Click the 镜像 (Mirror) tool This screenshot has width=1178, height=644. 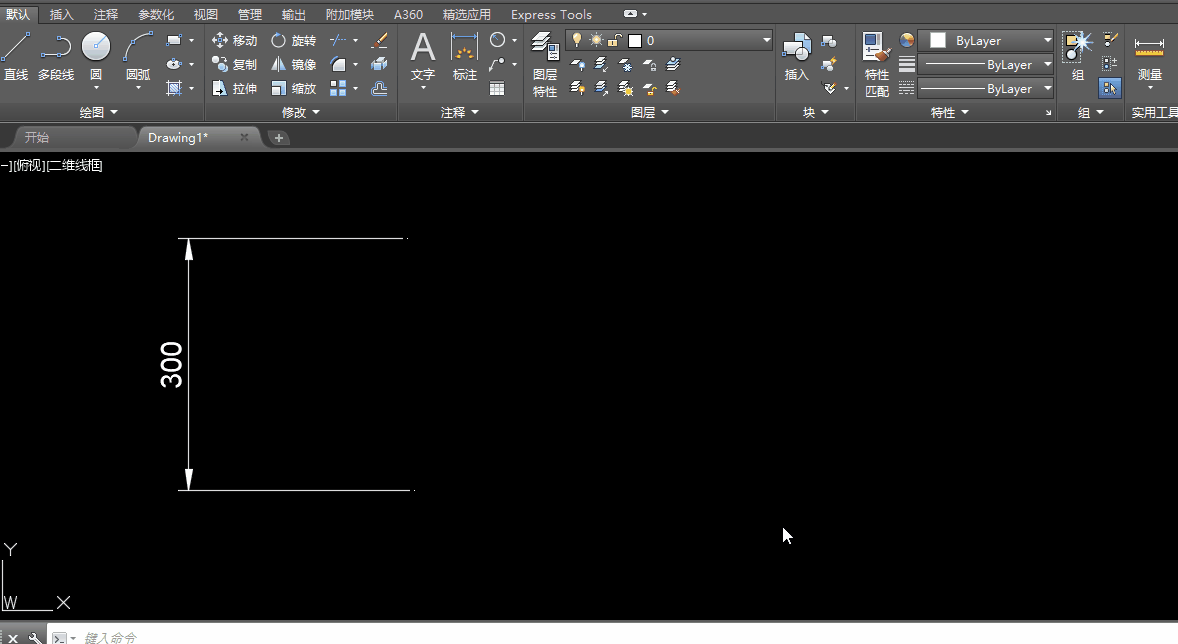point(294,65)
